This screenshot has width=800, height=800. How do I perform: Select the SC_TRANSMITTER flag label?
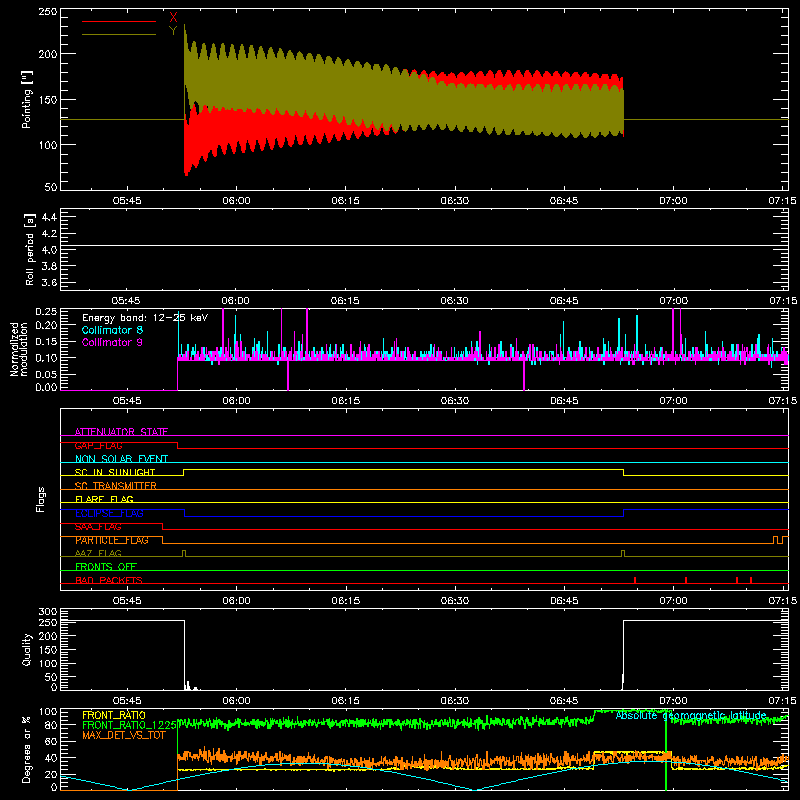click(116, 486)
